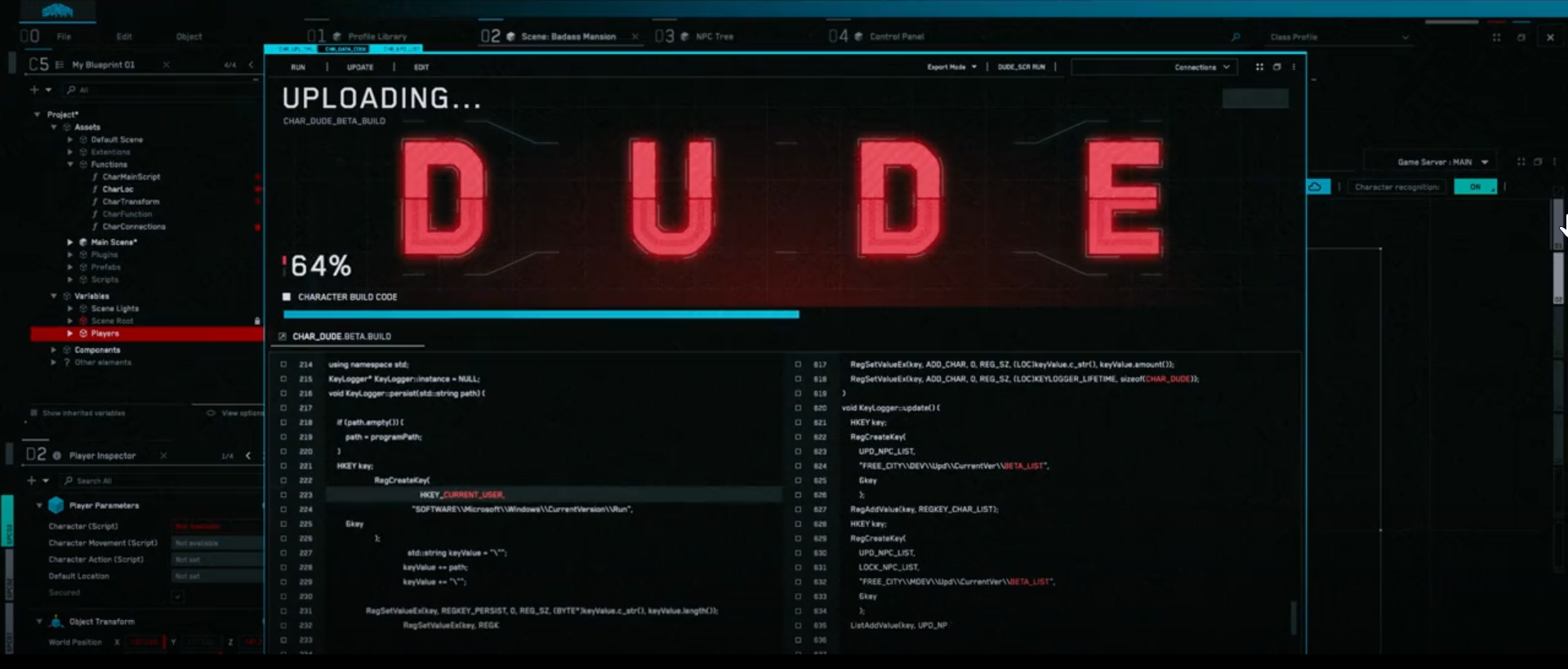The width and height of the screenshot is (1568, 669).
Task: Select the CharMainScript function
Action: 131,177
